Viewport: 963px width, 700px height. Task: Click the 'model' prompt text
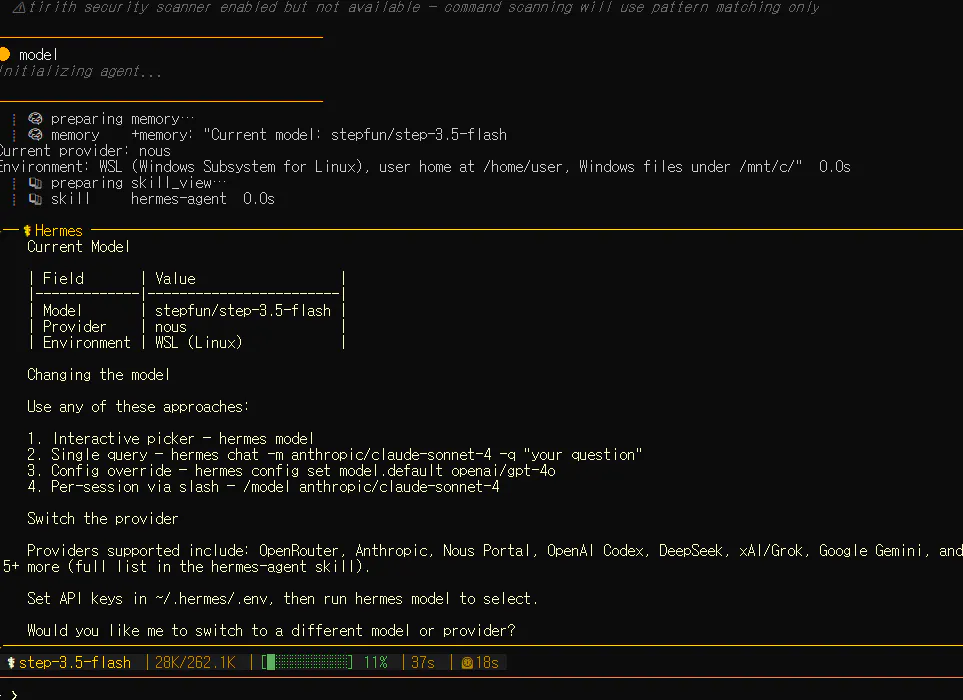tap(38, 55)
